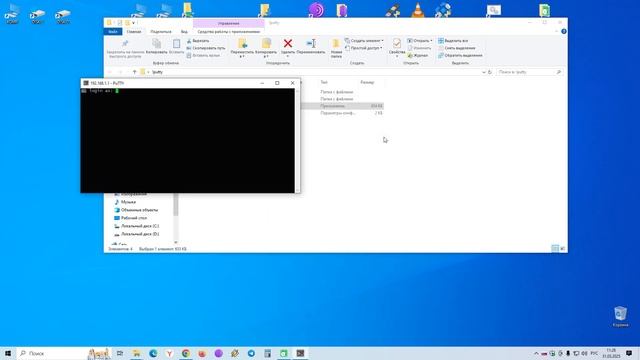Viewport: 640px width, 360px height.
Task: Collapse the Explorer ribbon with the chevron
Action: [x=557, y=31]
